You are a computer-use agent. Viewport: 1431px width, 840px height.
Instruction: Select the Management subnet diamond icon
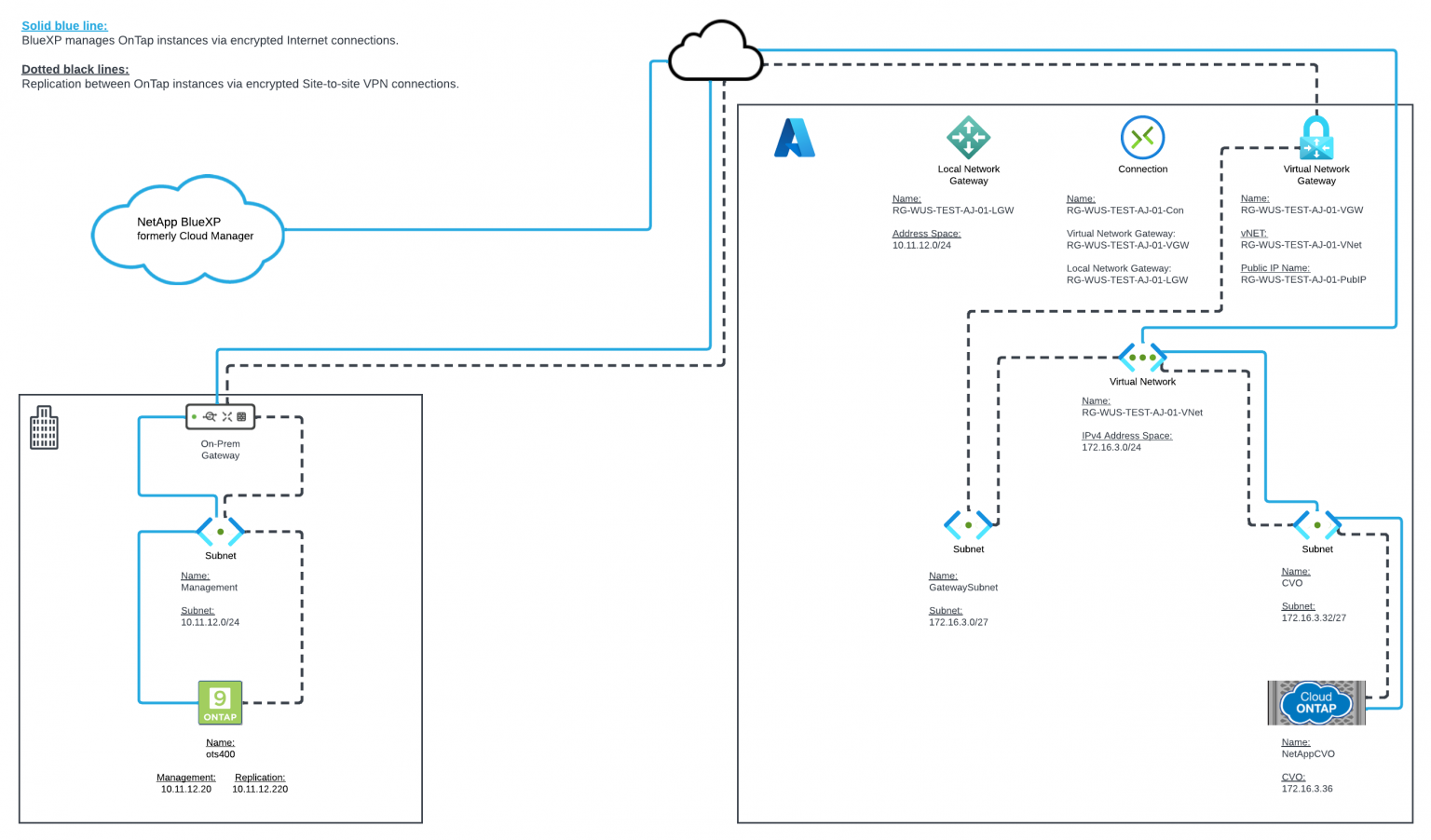click(220, 530)
